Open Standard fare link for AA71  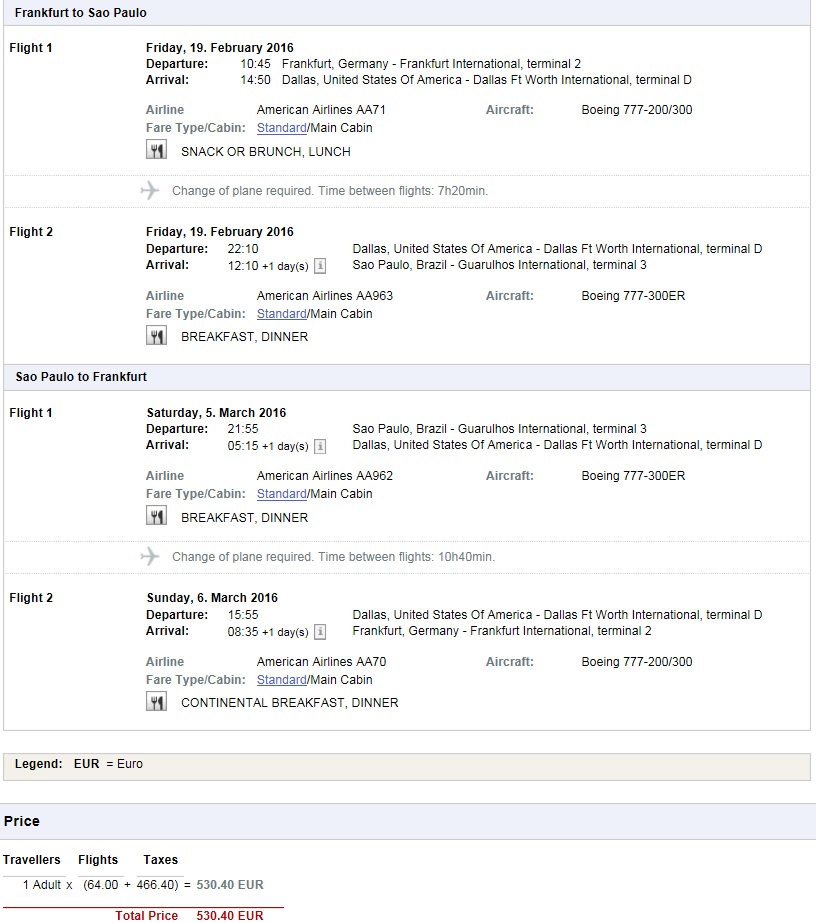281,128
